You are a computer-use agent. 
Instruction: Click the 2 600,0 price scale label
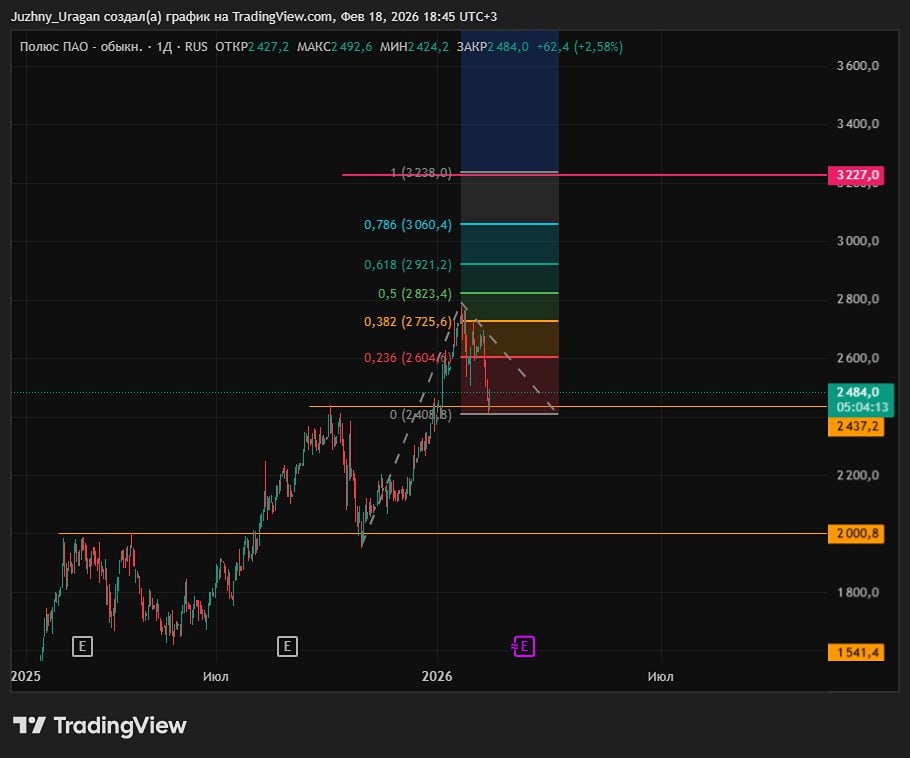[x=858, y=358]
